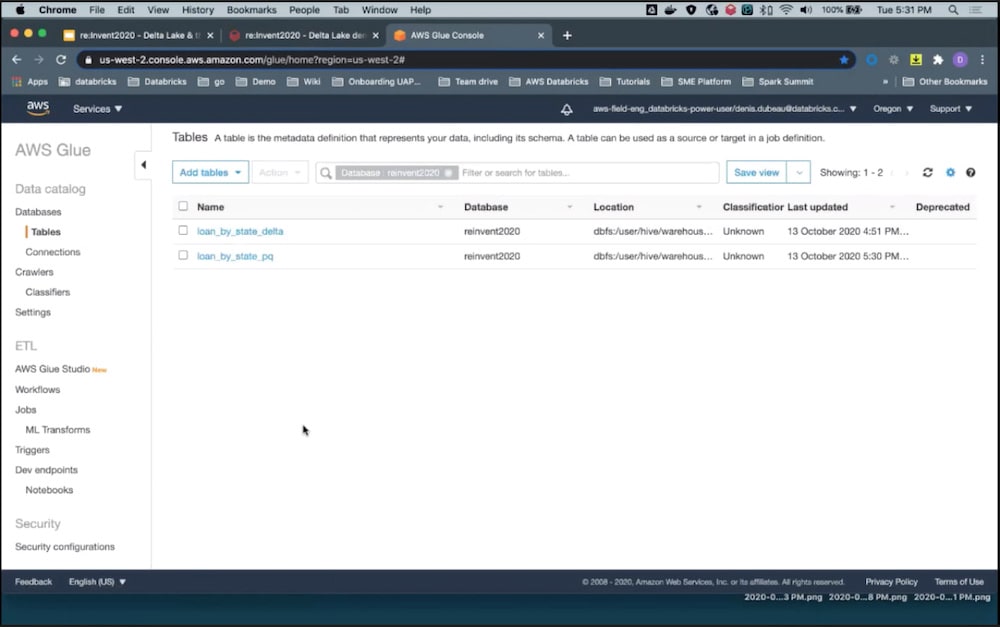Toggle the select-all tables checkbox
1000x627 pixels.
[183, 207]
